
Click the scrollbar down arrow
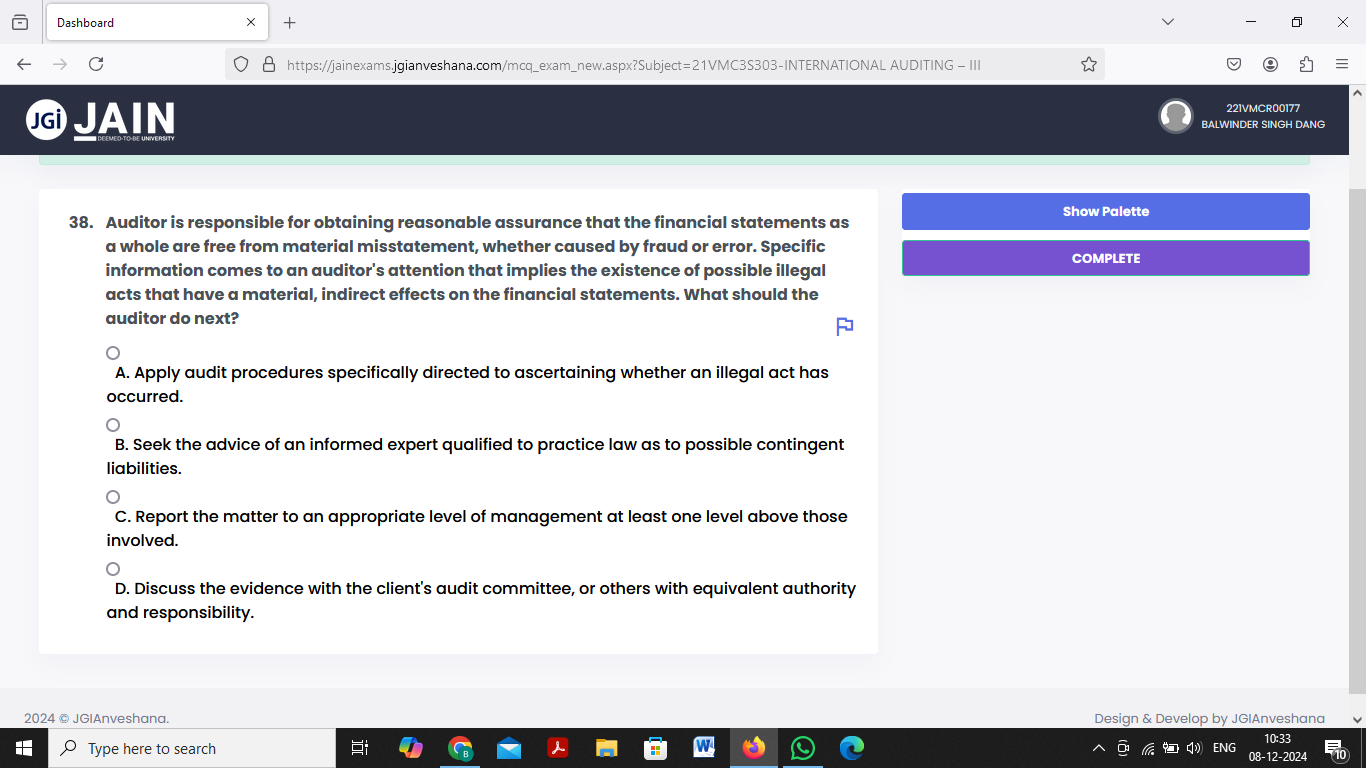point(1357,718)
